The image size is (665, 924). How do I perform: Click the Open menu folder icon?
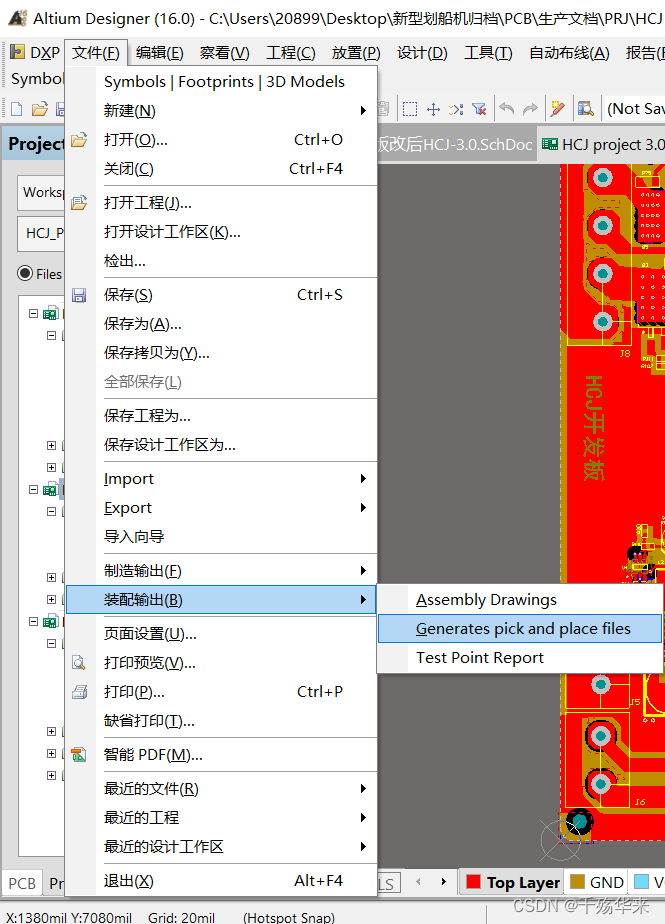tap(79, 140)
